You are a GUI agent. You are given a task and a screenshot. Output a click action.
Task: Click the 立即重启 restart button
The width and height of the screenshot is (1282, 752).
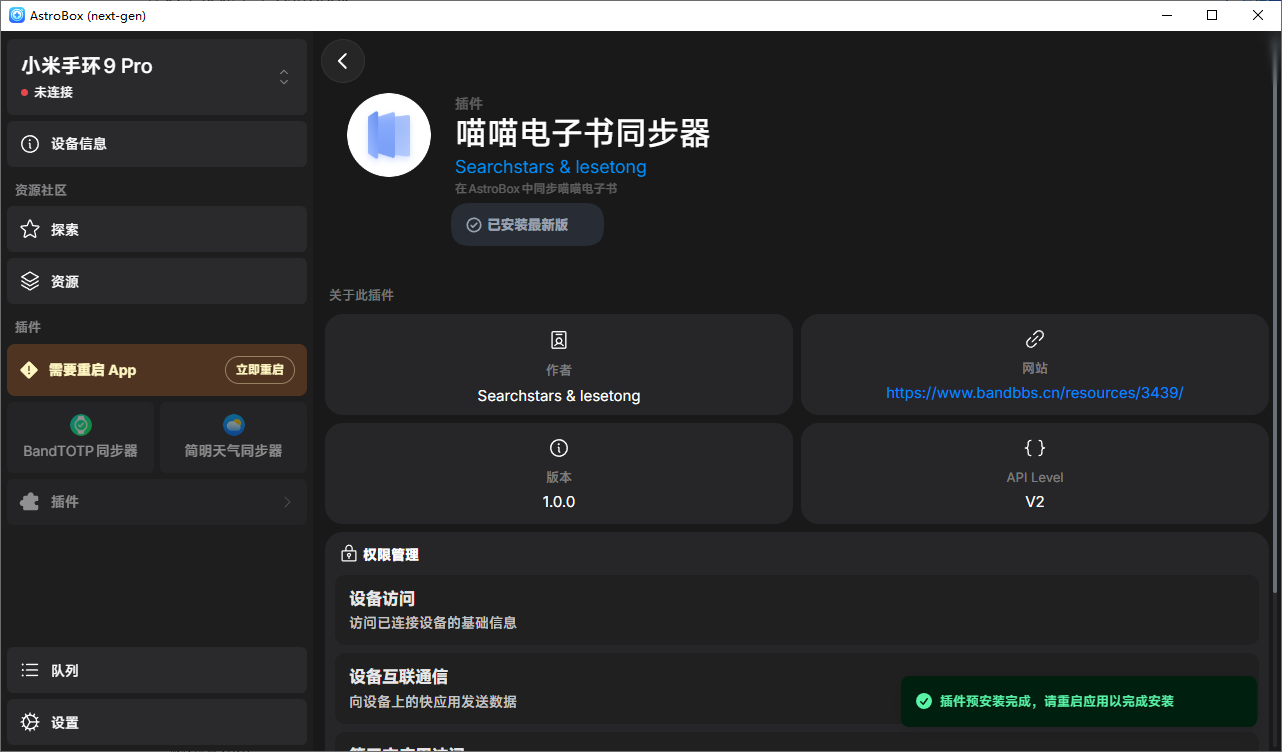(x=260, y=370)
